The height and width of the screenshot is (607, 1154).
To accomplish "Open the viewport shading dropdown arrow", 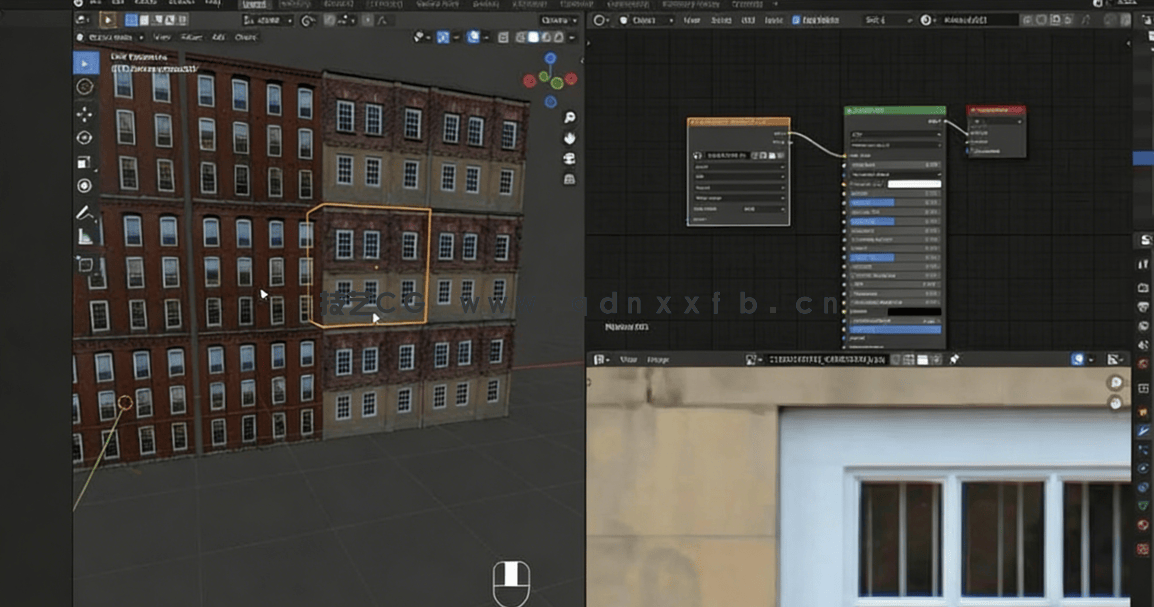I will point(573,38).
